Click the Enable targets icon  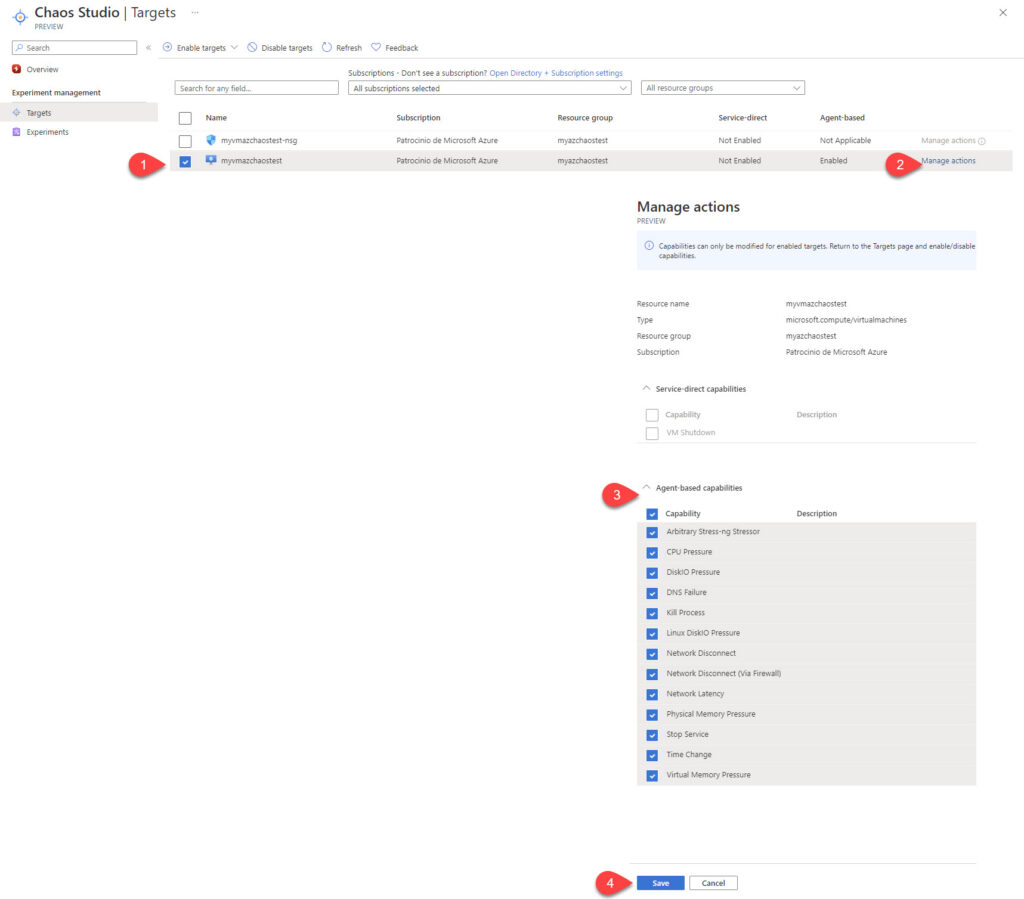167,47
